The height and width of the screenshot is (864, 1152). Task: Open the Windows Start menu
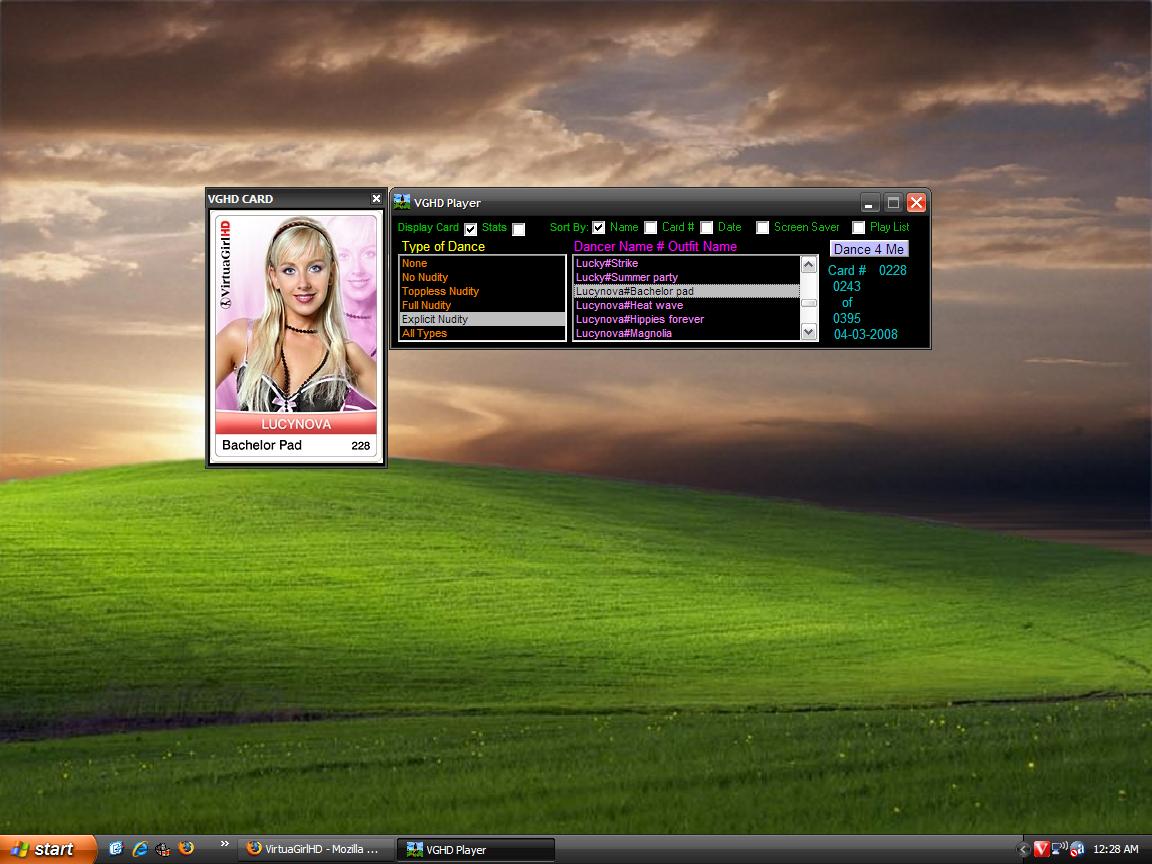pos(48,849)
